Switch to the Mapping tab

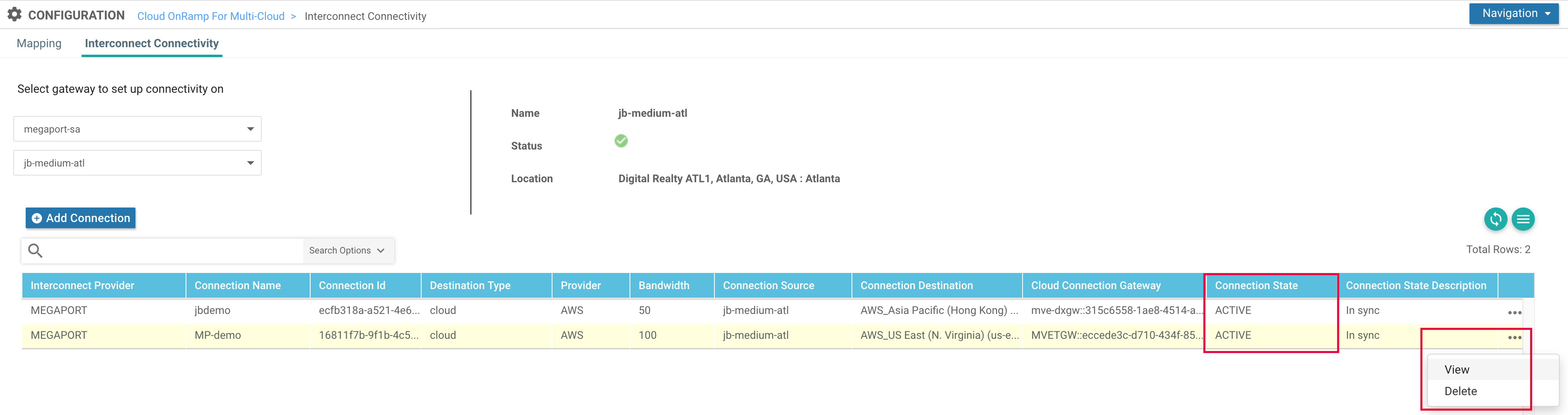pos(39,43)
